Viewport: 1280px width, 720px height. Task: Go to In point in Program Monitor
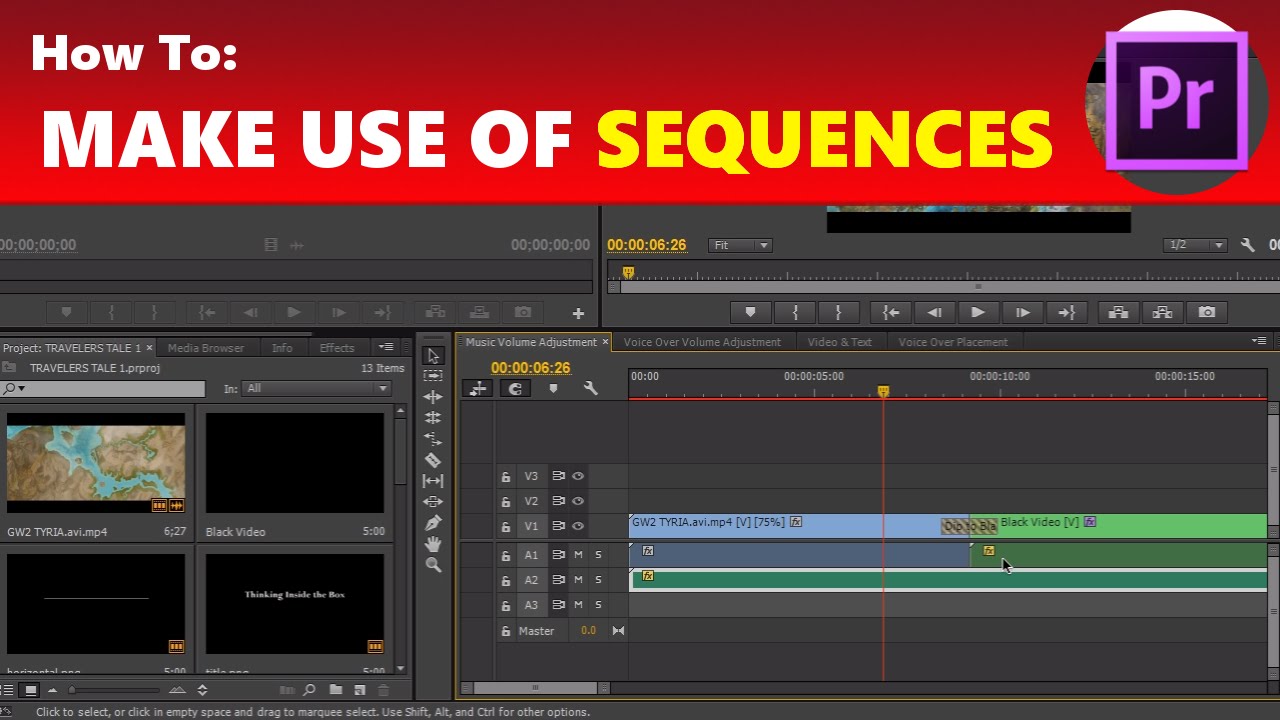[890, 313]
